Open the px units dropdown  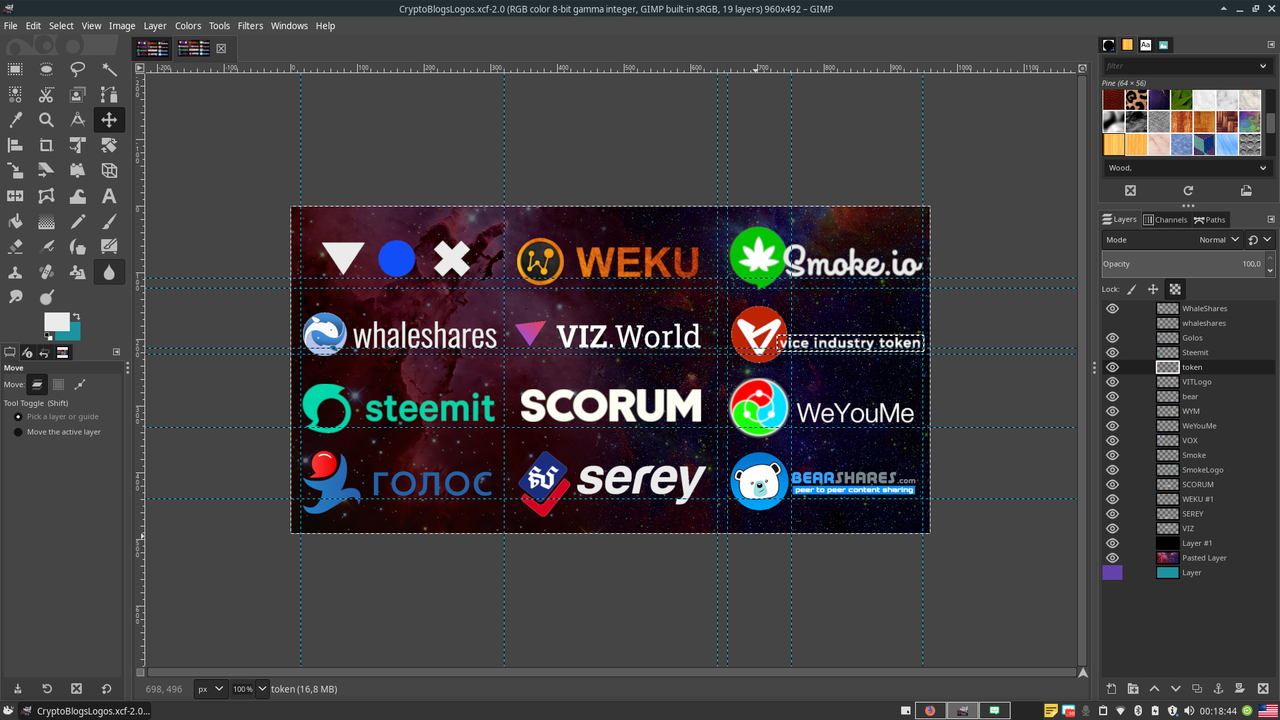211,689
